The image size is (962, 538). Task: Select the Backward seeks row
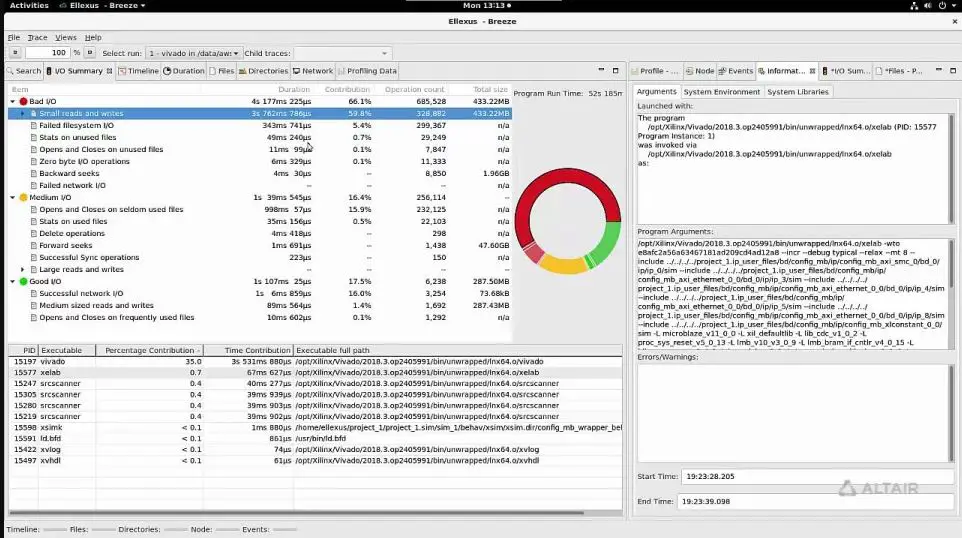click(260, 174)
